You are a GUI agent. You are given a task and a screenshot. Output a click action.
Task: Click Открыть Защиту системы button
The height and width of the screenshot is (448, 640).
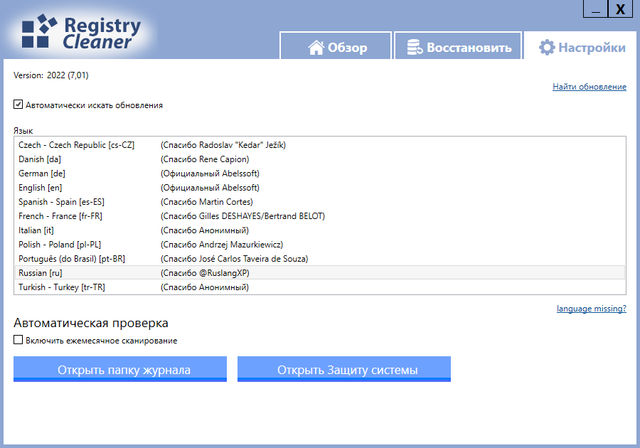pos(344,369)
